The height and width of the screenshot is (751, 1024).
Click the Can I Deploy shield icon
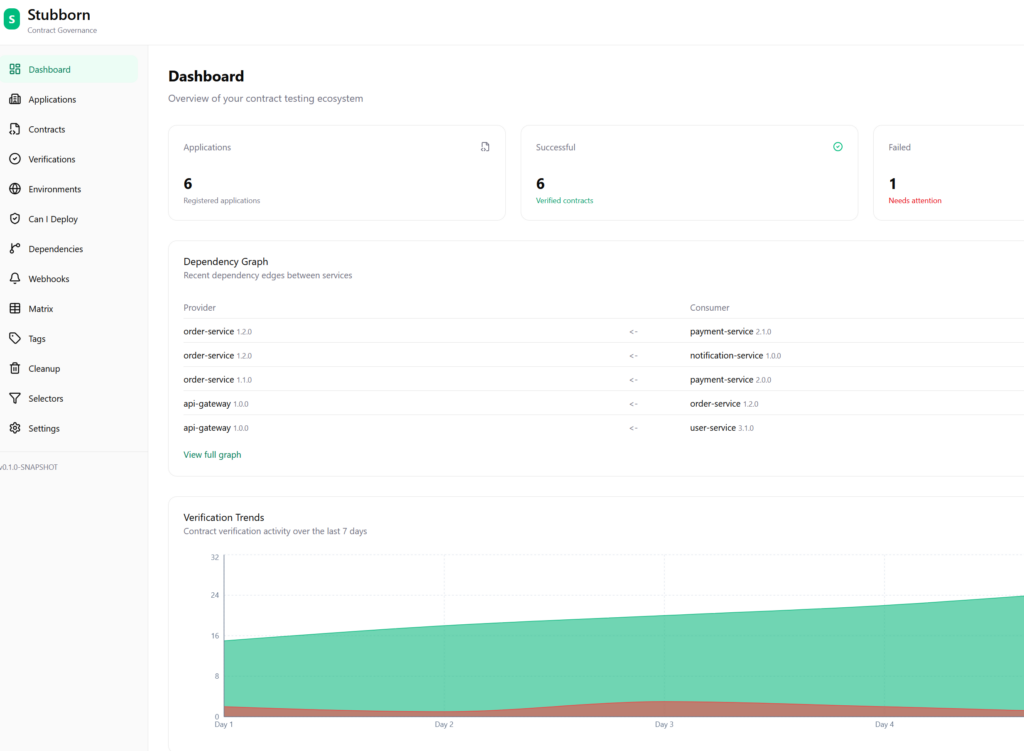point(15,219)
